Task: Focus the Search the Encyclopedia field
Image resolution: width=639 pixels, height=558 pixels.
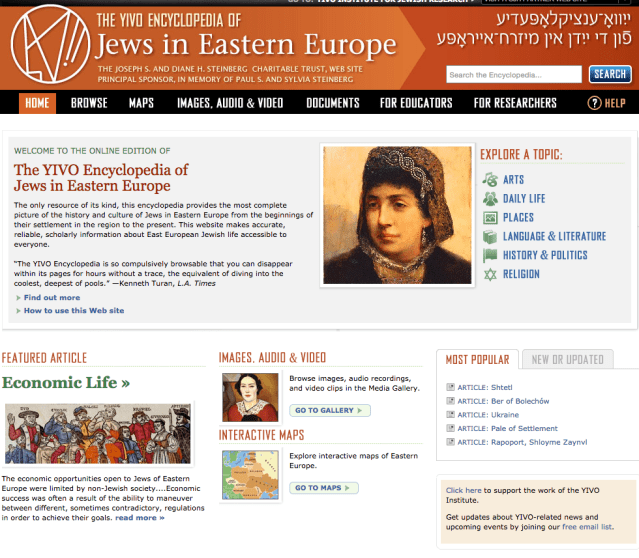Action: pos(513,75)
